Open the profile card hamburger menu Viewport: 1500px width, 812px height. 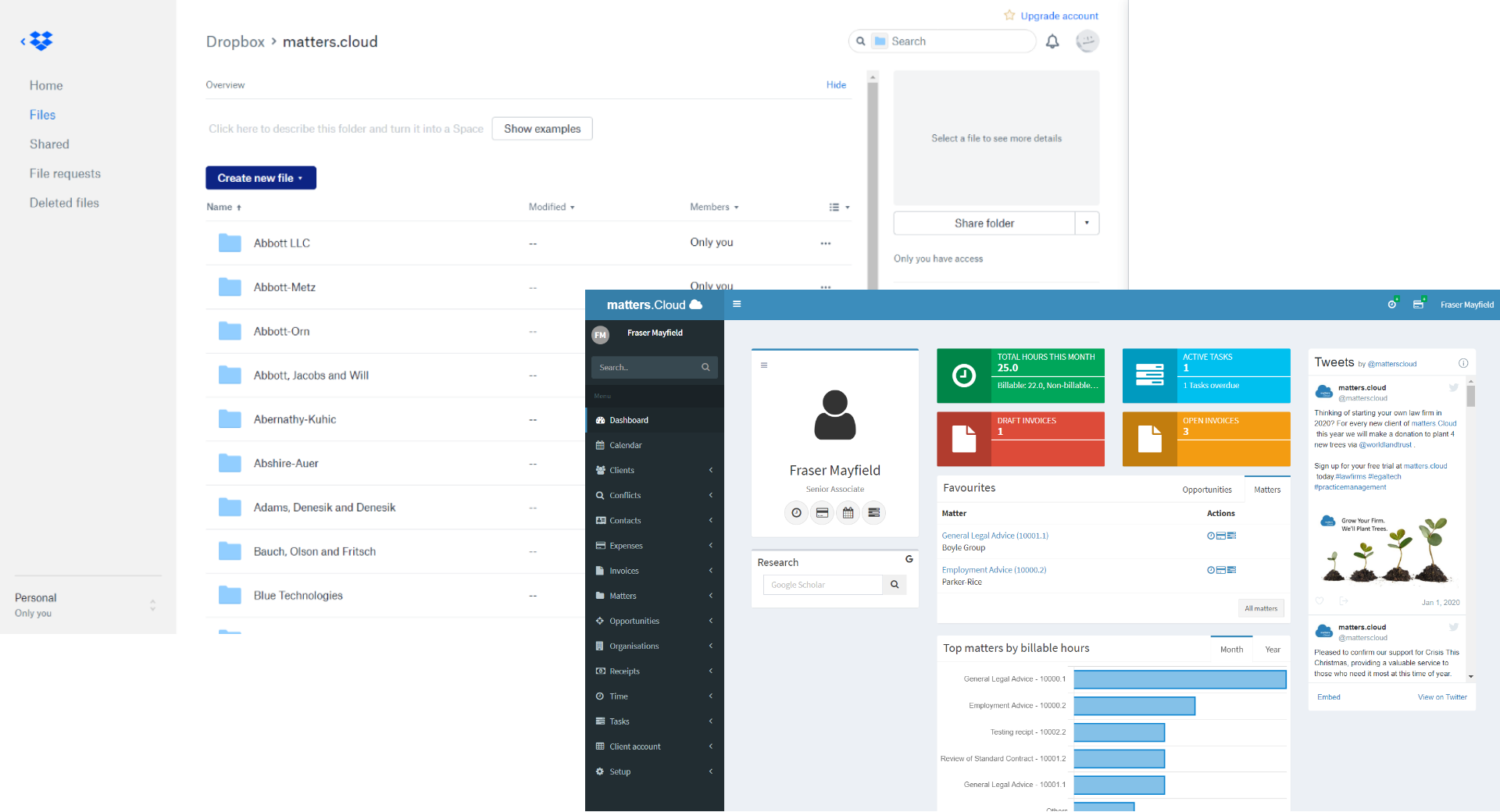pos(764,365)
